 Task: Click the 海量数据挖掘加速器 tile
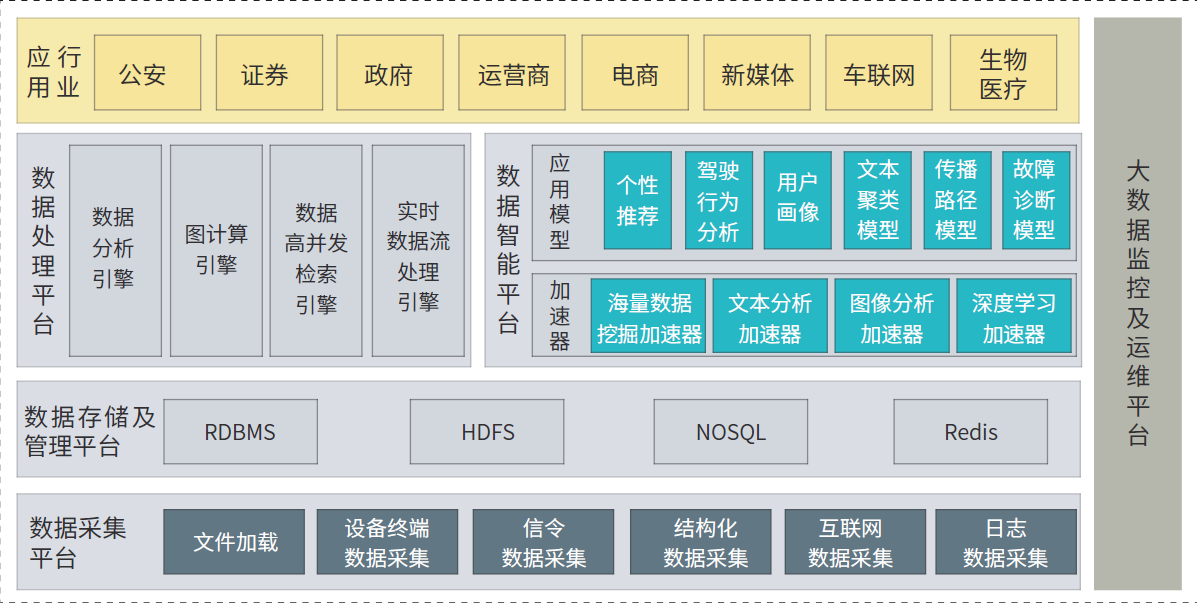[x=649, y=316]
